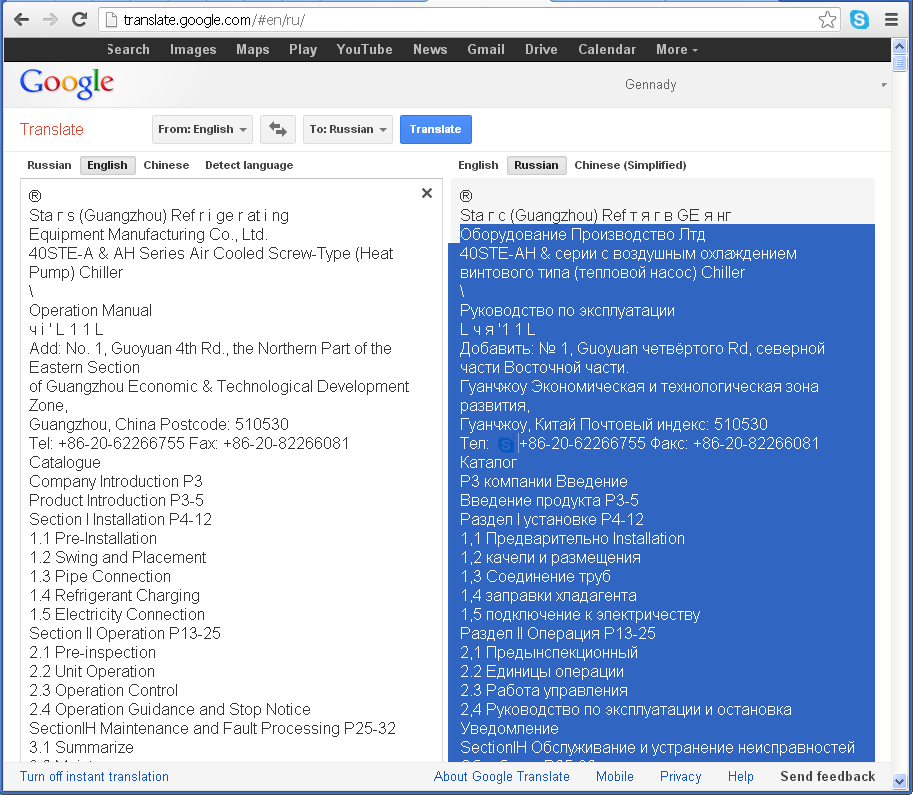Click source line 'Operation Manual'
The width and height of the screenshot is (914, 795).
[90, 311]
